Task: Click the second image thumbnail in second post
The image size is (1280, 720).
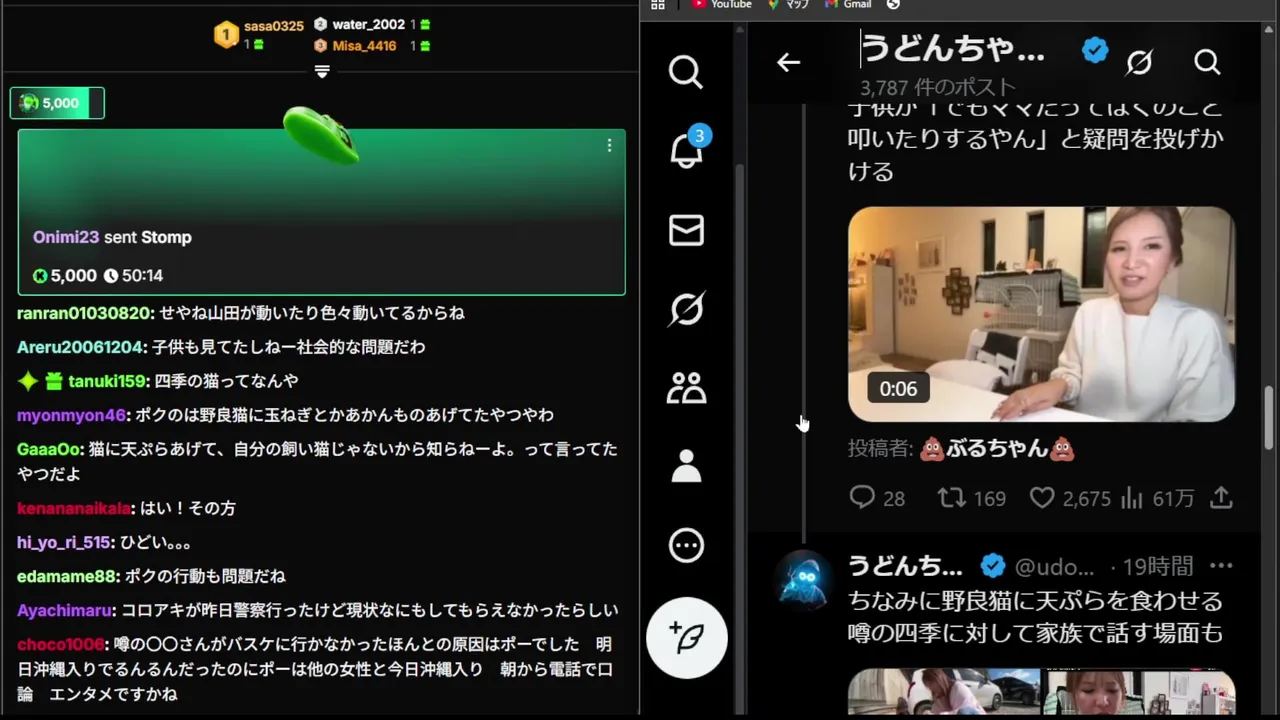Action: pyautogui.click(x=1140, y=692)
